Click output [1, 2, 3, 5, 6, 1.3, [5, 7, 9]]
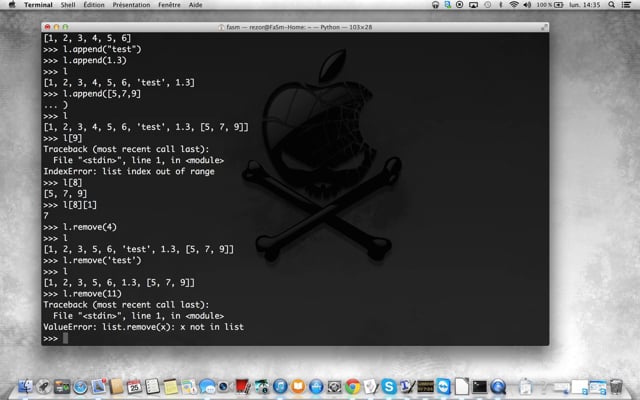This screenshot has width=640, height=400. pos(119,282)
